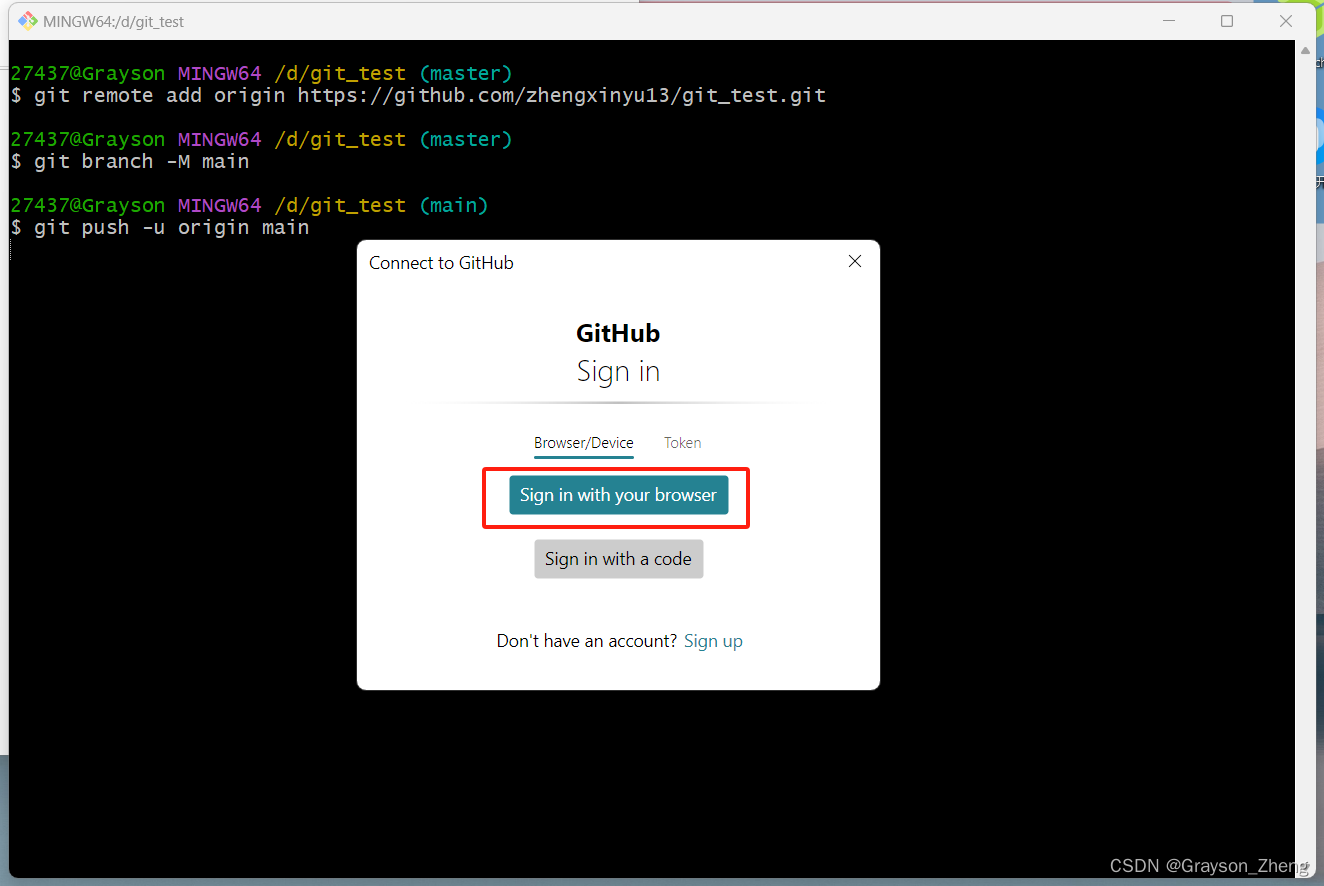
Task: Click the Connect to GitHub dialog title
Action: 441,263
